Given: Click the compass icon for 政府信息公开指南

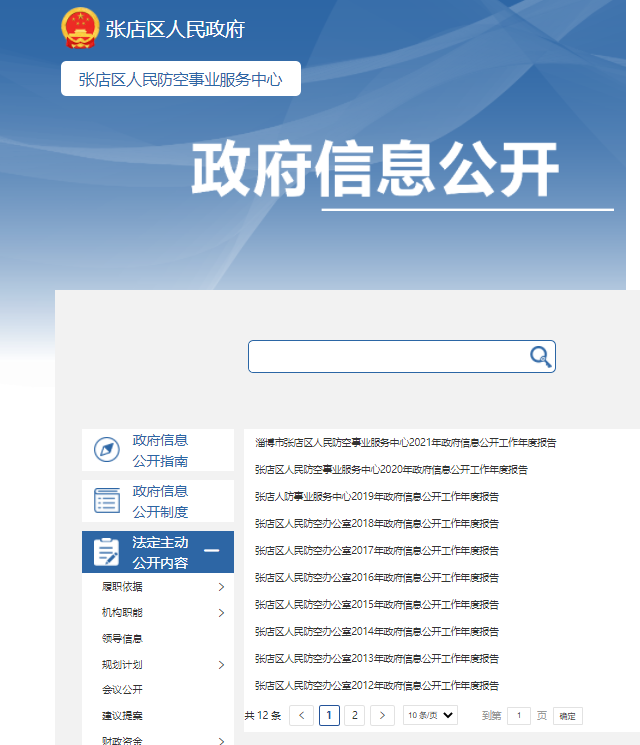Looking at the screenshot, I should [107, 450].
